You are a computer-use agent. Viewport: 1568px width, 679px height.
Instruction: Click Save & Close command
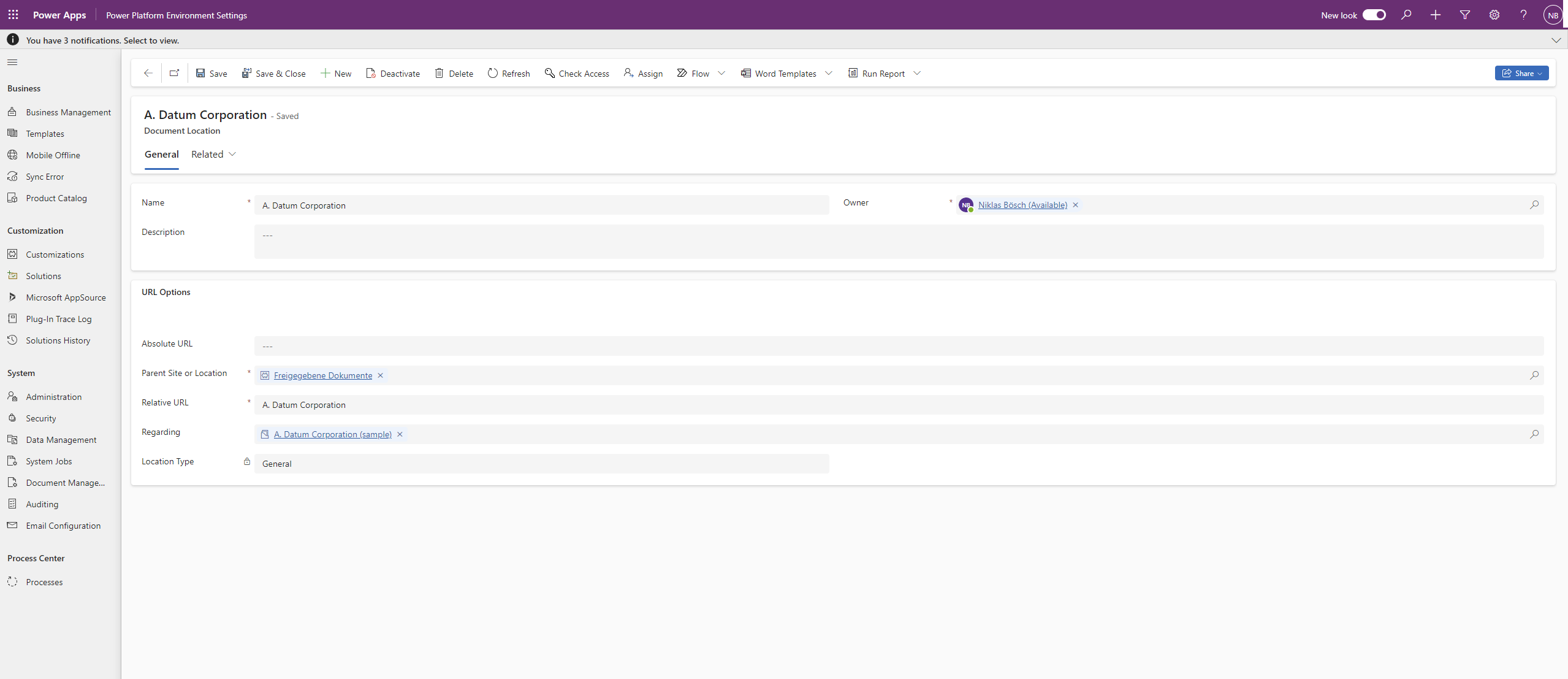coord(273,74)
